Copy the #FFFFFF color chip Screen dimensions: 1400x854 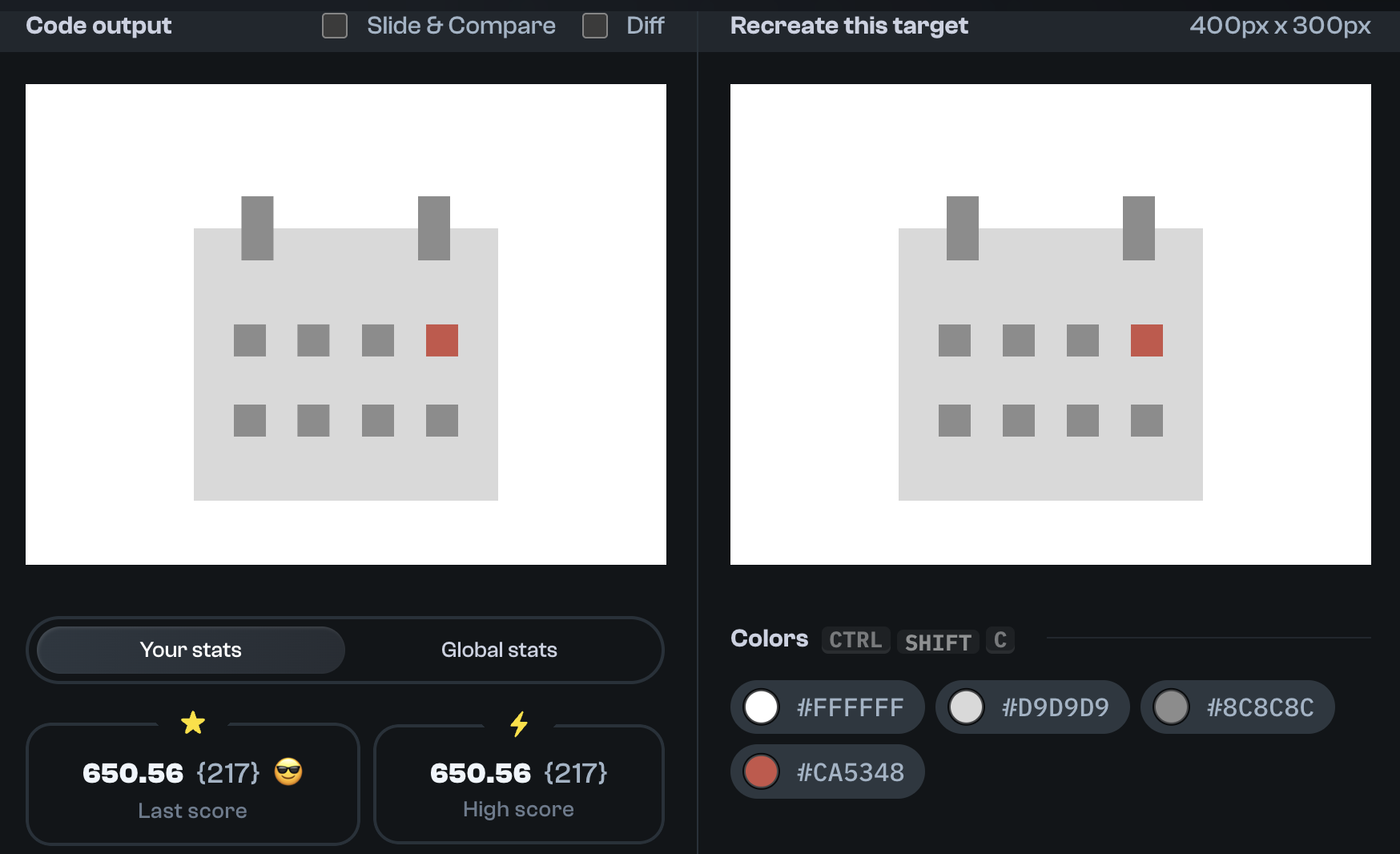[827, 707]
